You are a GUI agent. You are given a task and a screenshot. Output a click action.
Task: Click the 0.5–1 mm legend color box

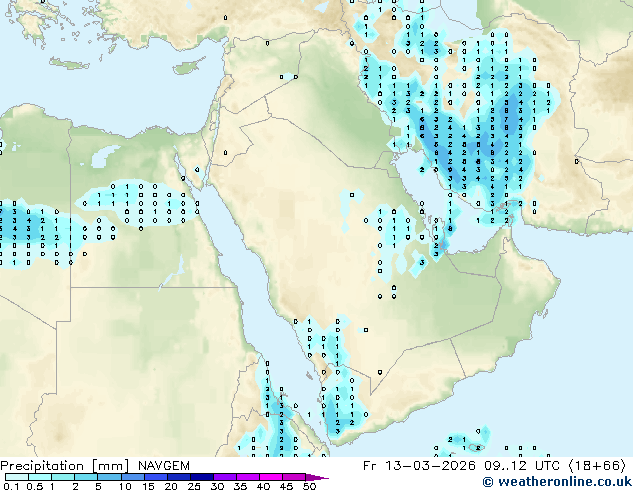coord(40,477)
